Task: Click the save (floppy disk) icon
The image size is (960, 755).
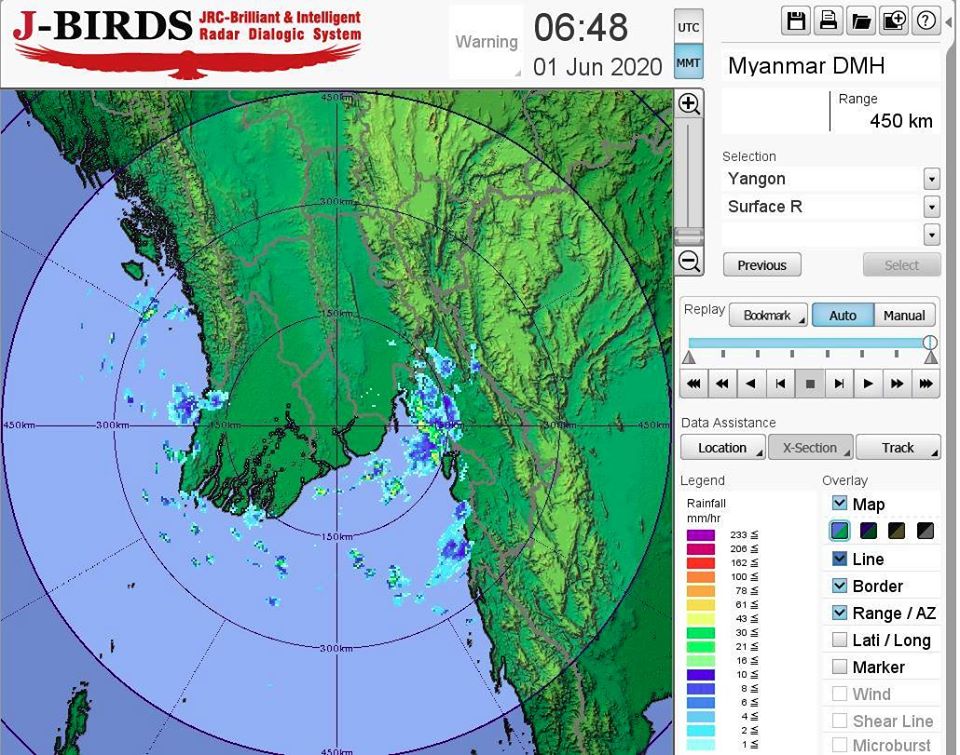Action: coord(797,21)
